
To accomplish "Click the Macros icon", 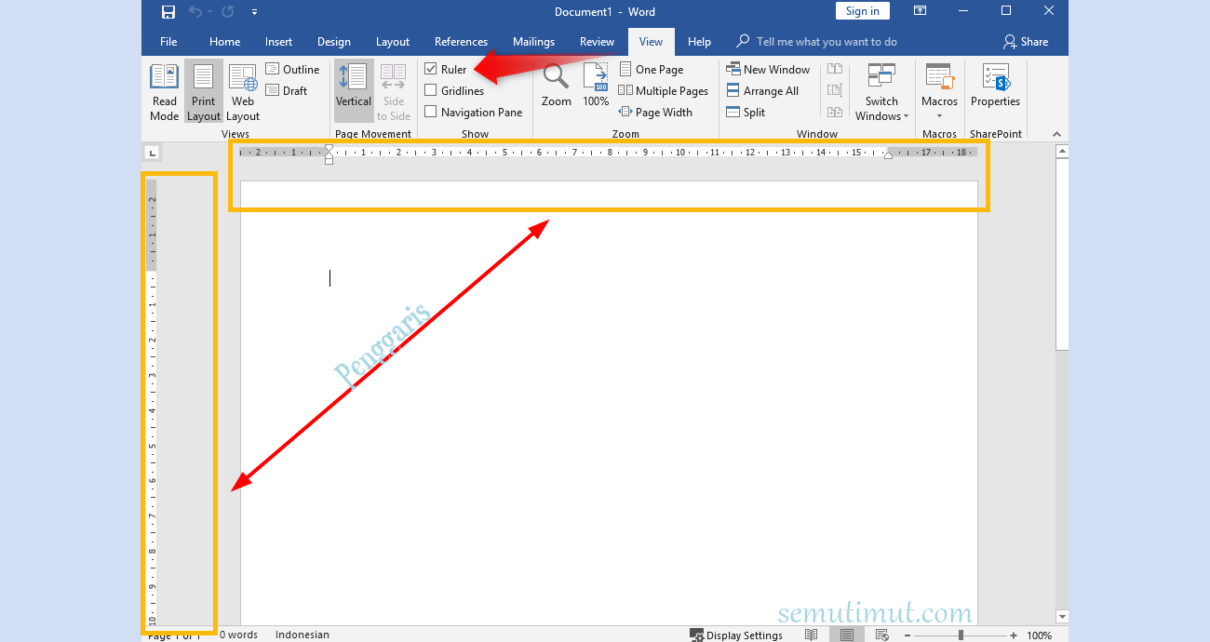I will [x=939, y=78].
